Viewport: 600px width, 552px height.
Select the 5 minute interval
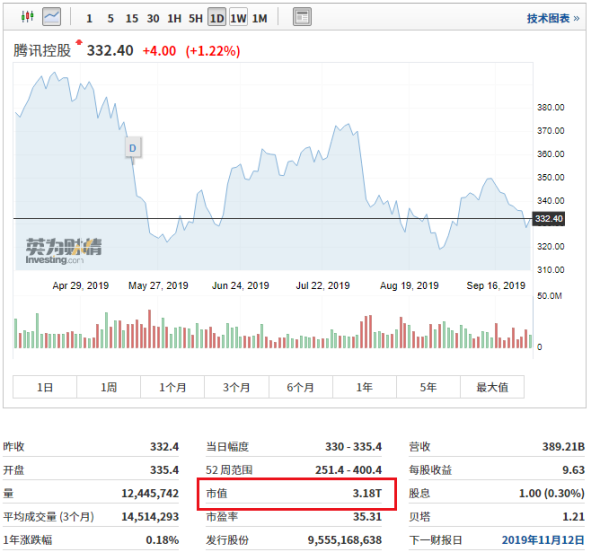point(111,18)
